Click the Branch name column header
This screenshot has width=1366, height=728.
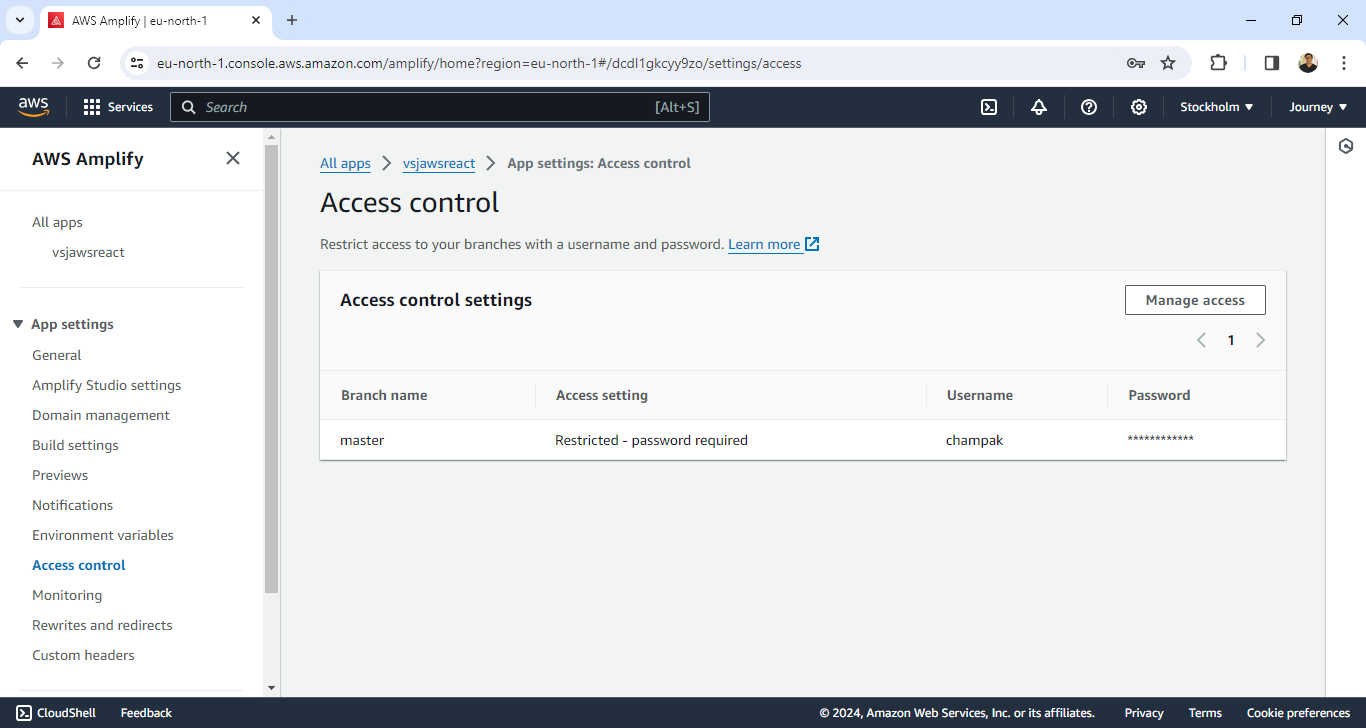click(x=384, y=395)
